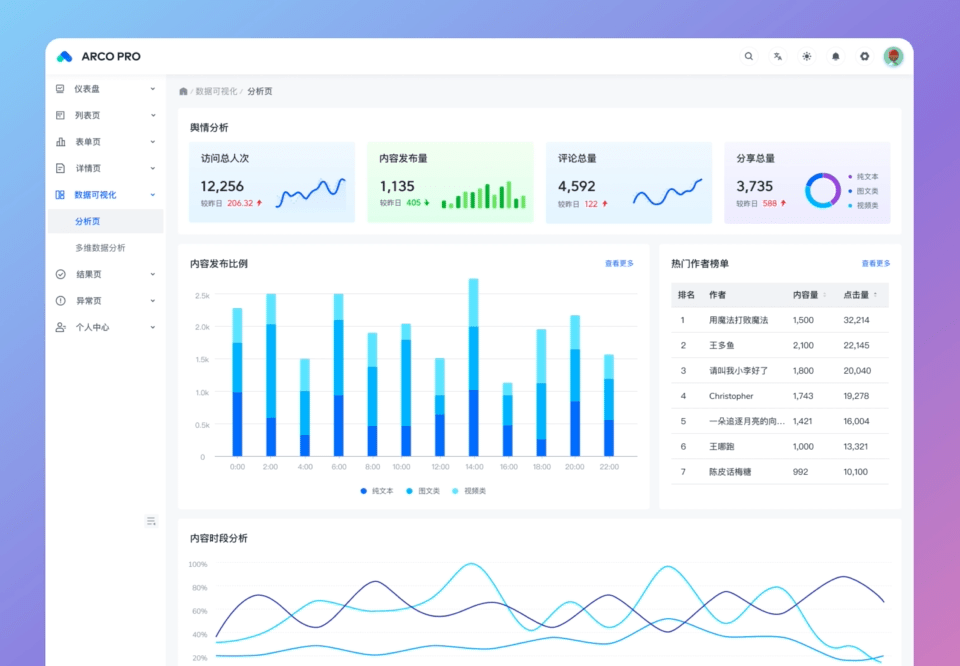Click the user avatar in header
The width and height of the screenshot is (960, 666).
[x=893, y=56]
